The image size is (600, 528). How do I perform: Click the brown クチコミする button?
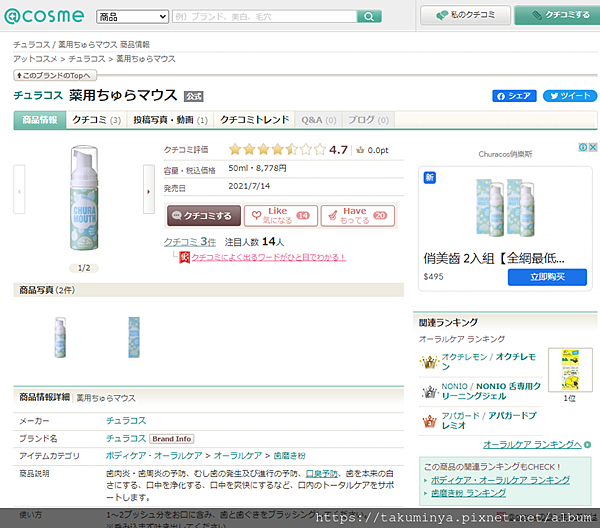204,216
